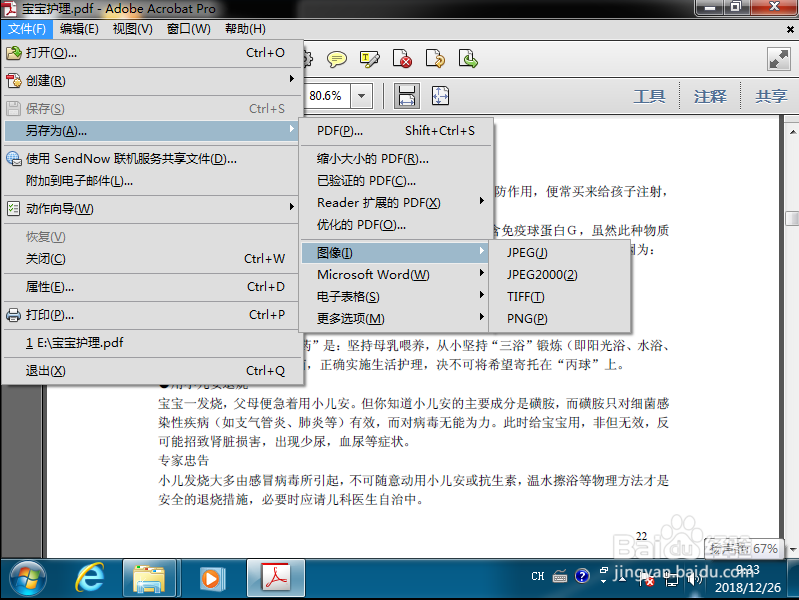Viewport: 799px width, 600px height.
Task: Click the fit width scrolling icon
Action: [x=407, y=95]
